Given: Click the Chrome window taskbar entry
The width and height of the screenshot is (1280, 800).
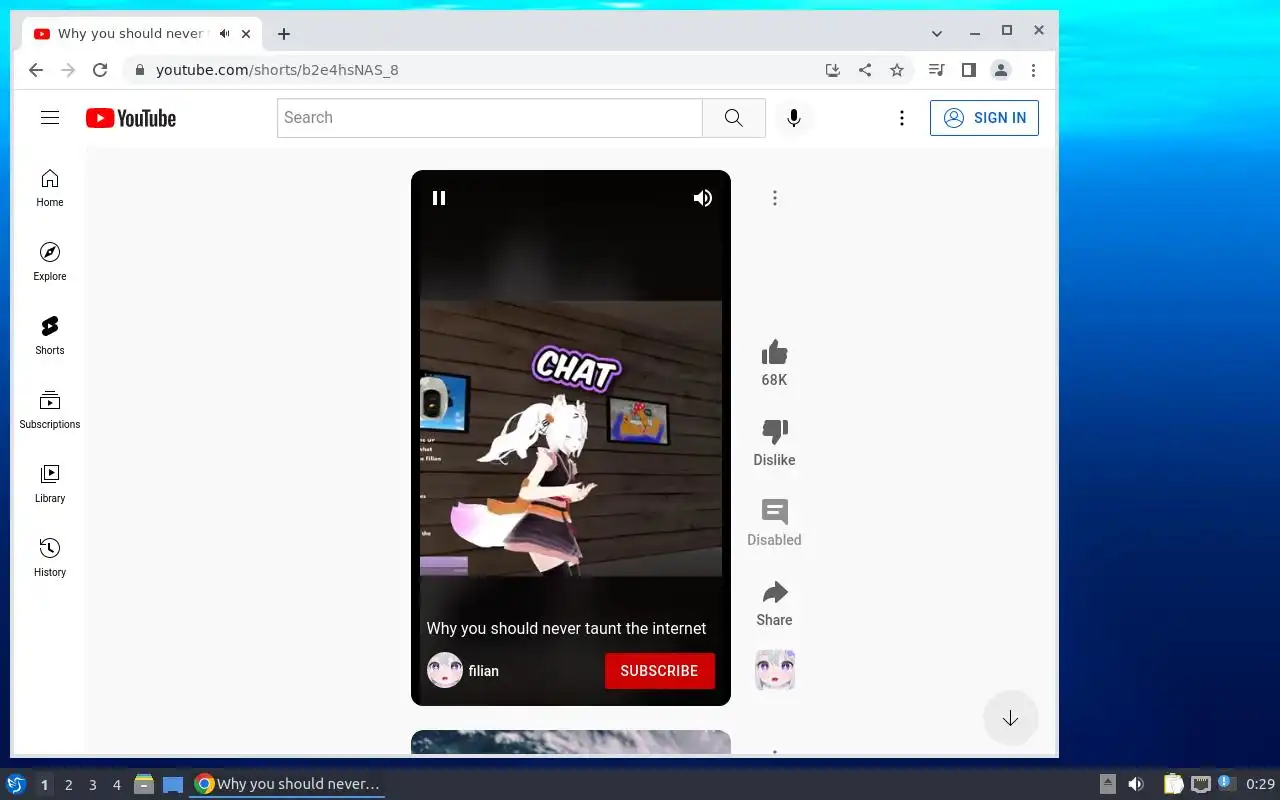Looking at the screenshot, I should pos(288,784).
